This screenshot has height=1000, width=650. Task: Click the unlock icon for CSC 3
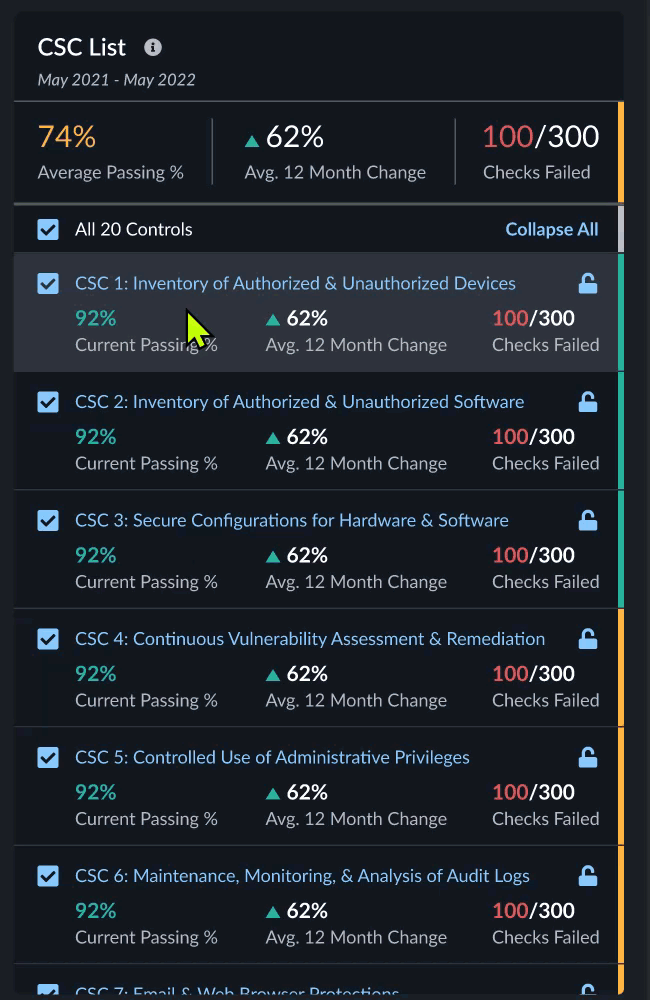coord(588,521)
